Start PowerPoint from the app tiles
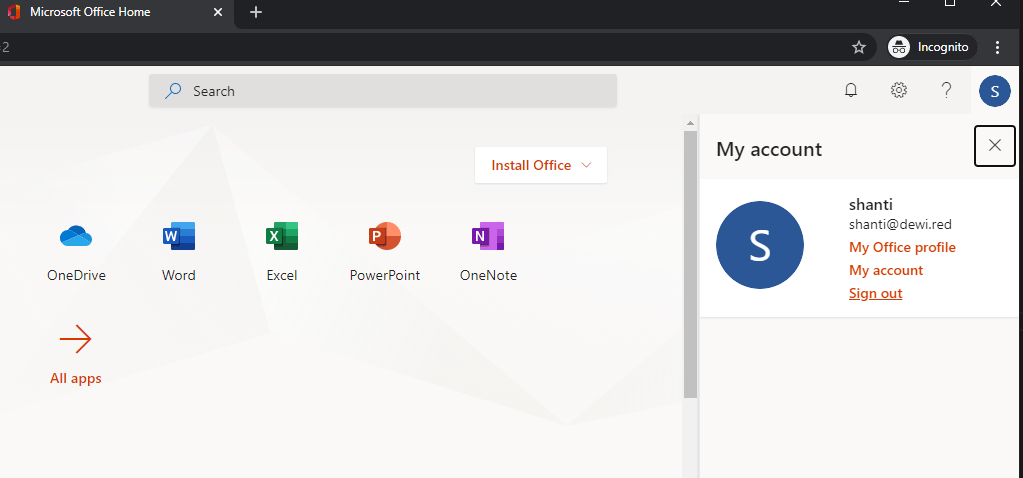Viewport: 1023px width, 478px height. pos(384,237)
